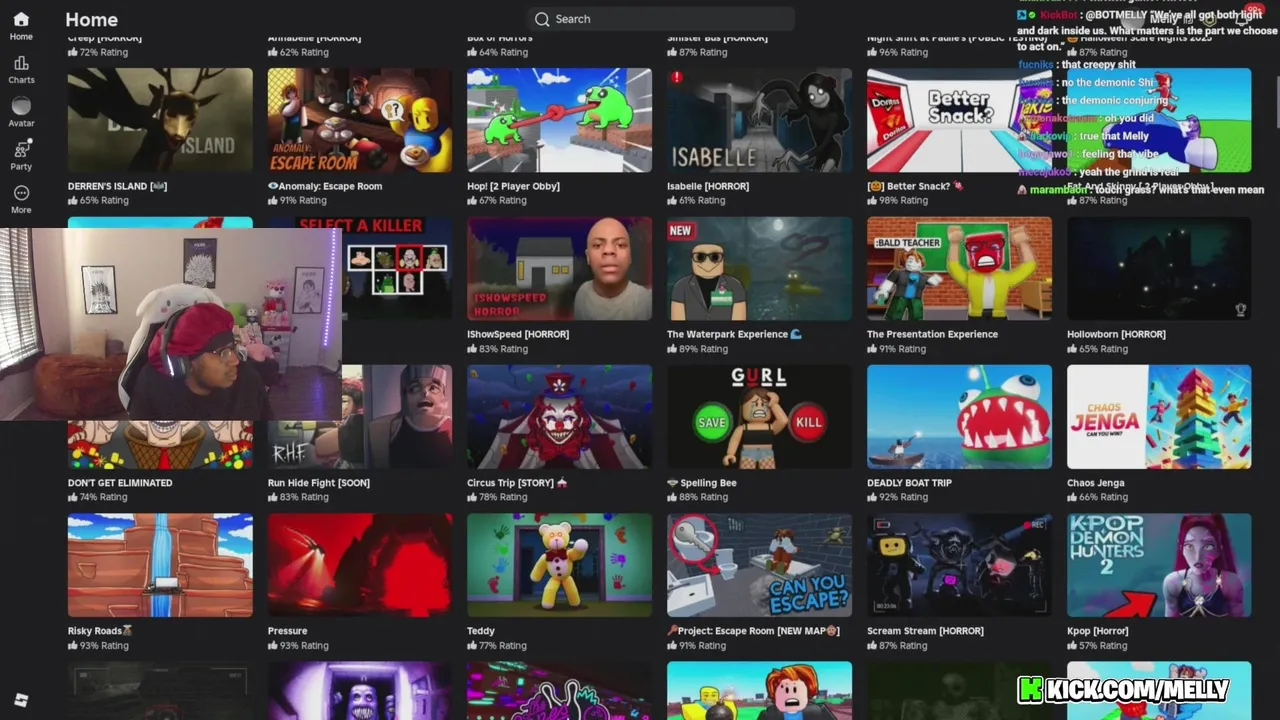The height and width of the screenshot is (720, 1280).
Task: Open Kpop [Horror] game thumbnail
Action: [x=1159, y=565]
